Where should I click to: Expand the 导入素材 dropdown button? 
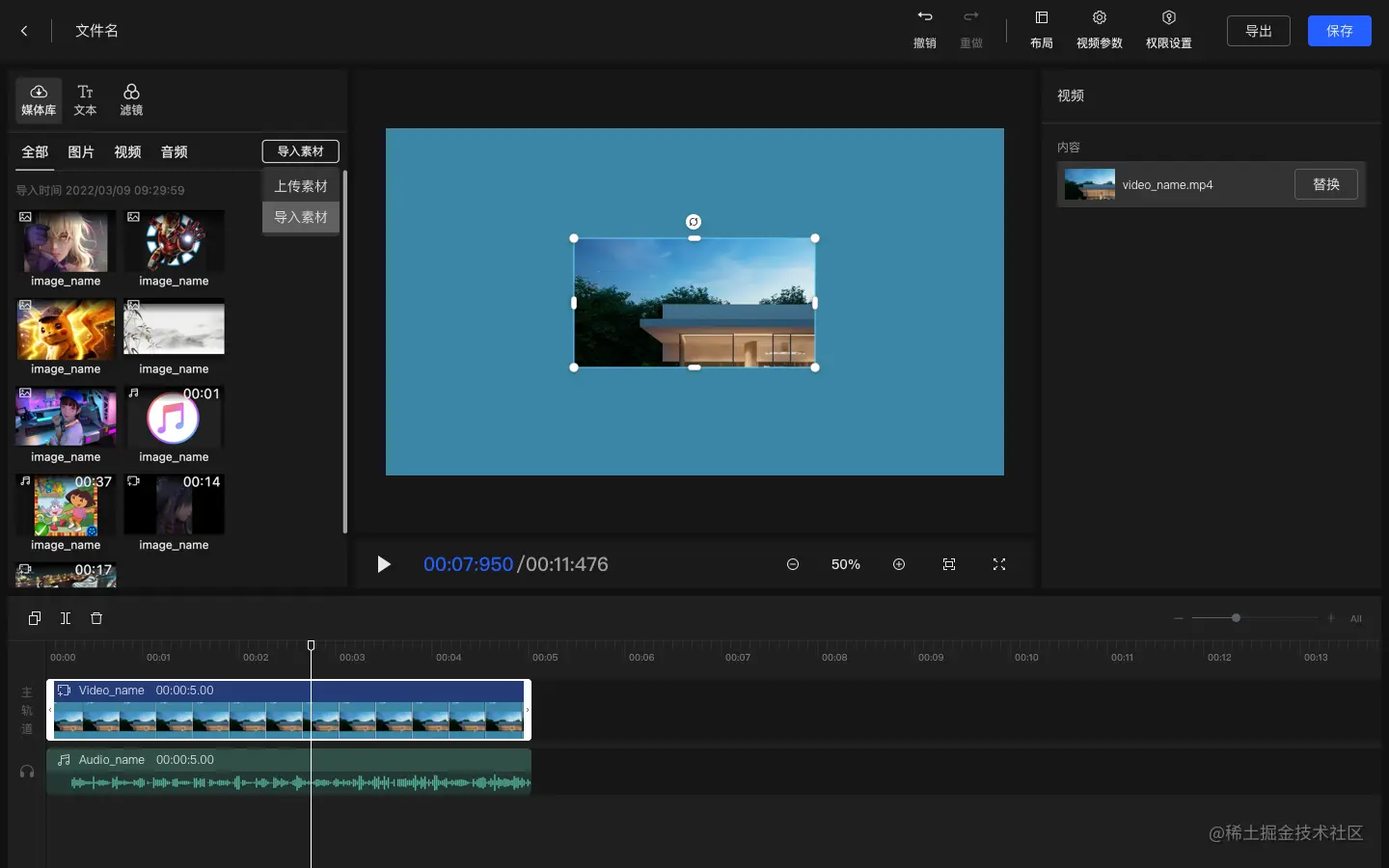300,151
